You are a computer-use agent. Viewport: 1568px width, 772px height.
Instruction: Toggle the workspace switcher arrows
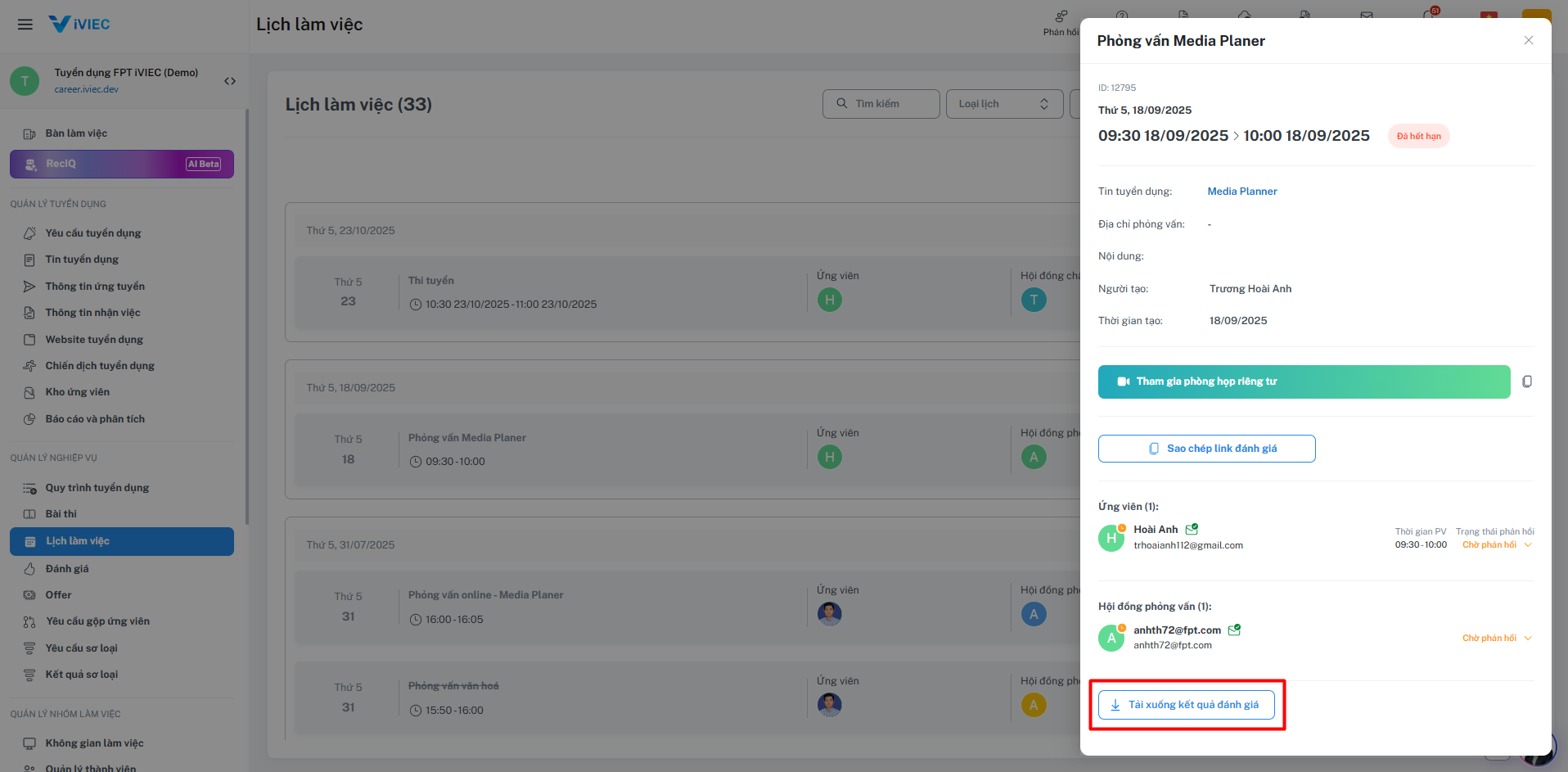coord(230,81)
